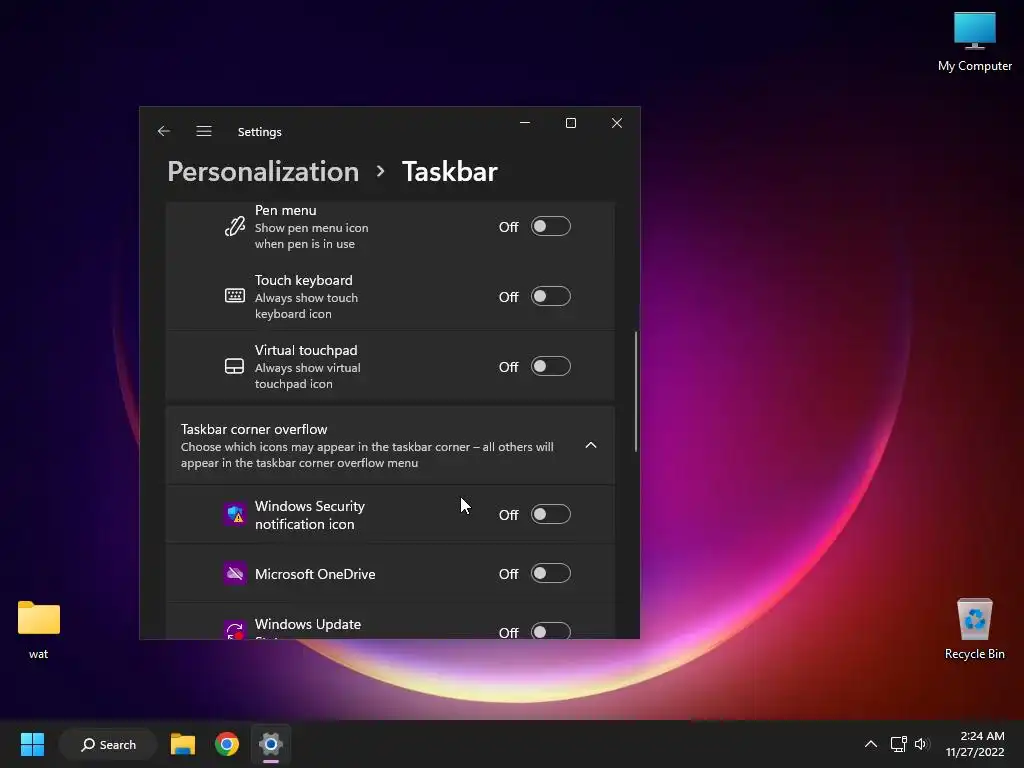Image resolution: width=1024 pixels, height=768 pixels.
Task: Click the 'Taskbar corner overflow' heading
Action: [x=253, y=429]
